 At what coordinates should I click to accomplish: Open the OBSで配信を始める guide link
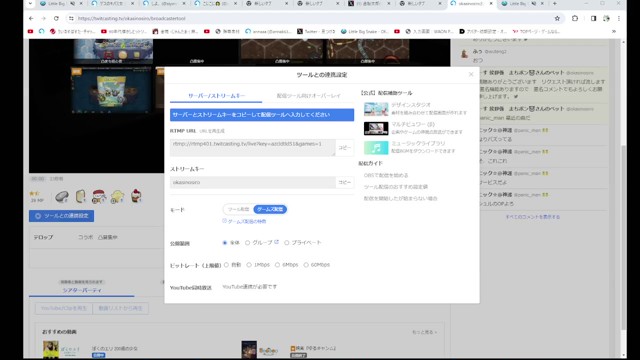tap(386, 175)
